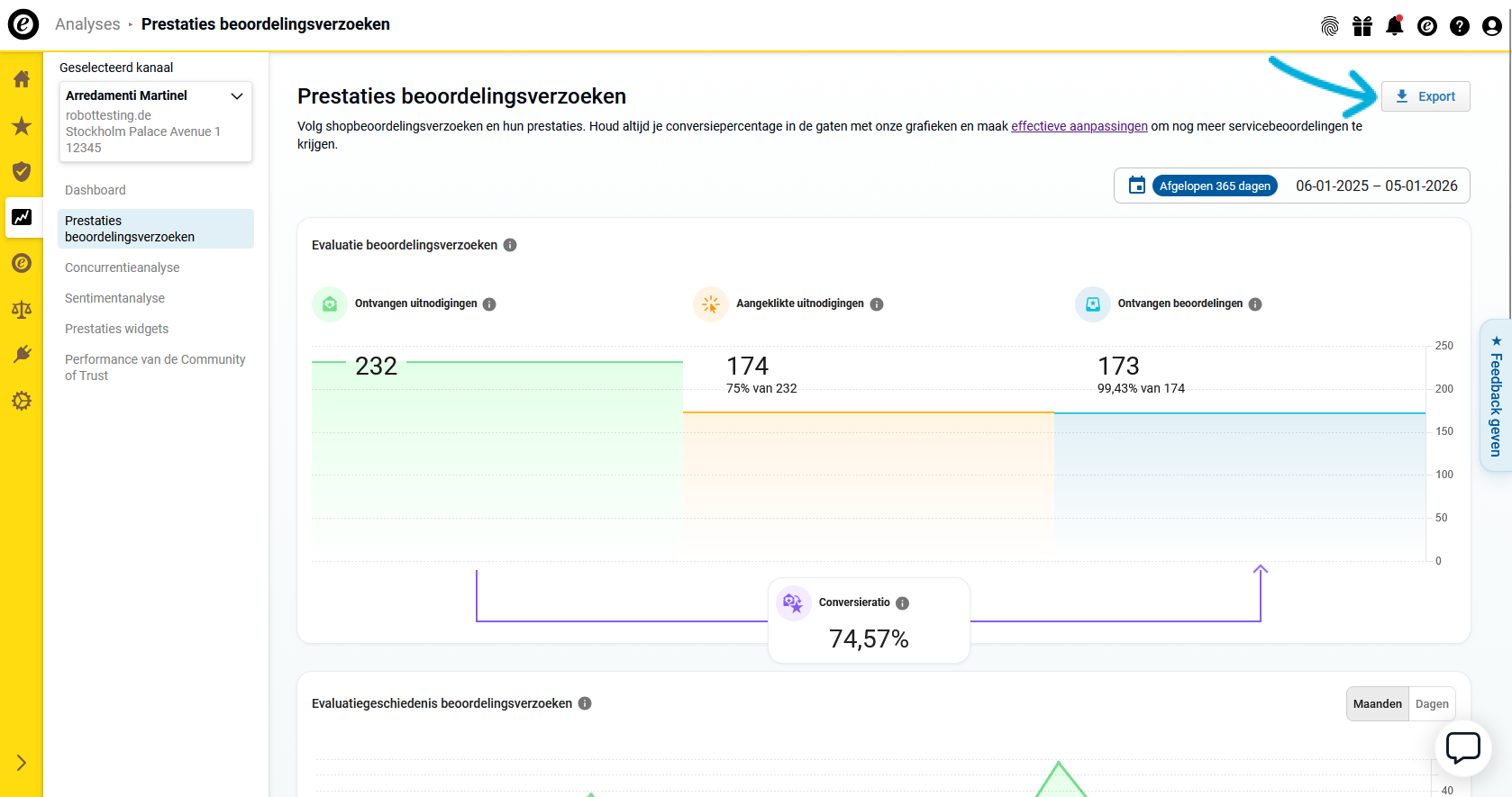This screenshot has height=797, width=1512.
Task: Open the date range picker
Action: click(x=1291, y=186)
